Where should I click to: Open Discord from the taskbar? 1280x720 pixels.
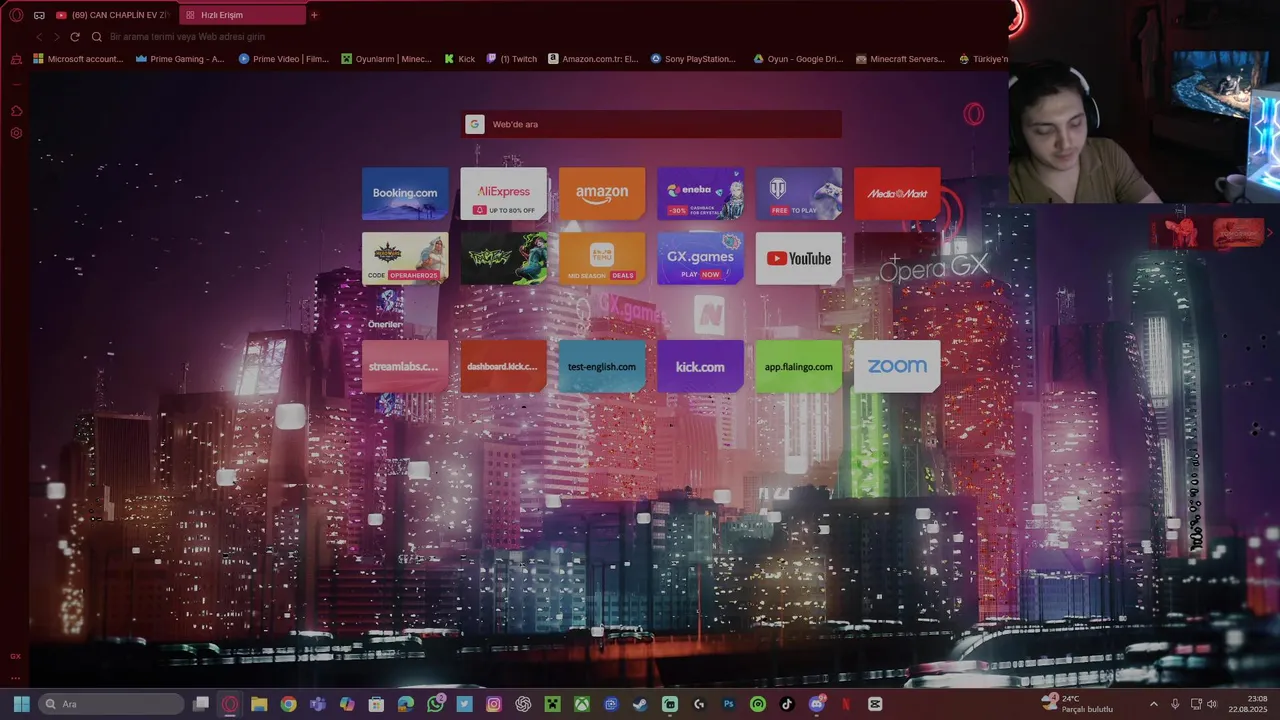[817, 704]
